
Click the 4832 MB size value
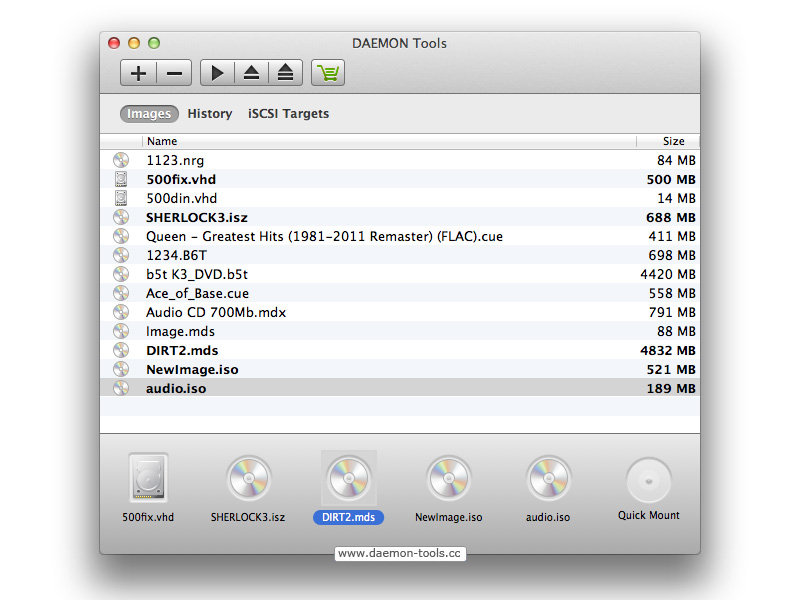click(668, 350)
